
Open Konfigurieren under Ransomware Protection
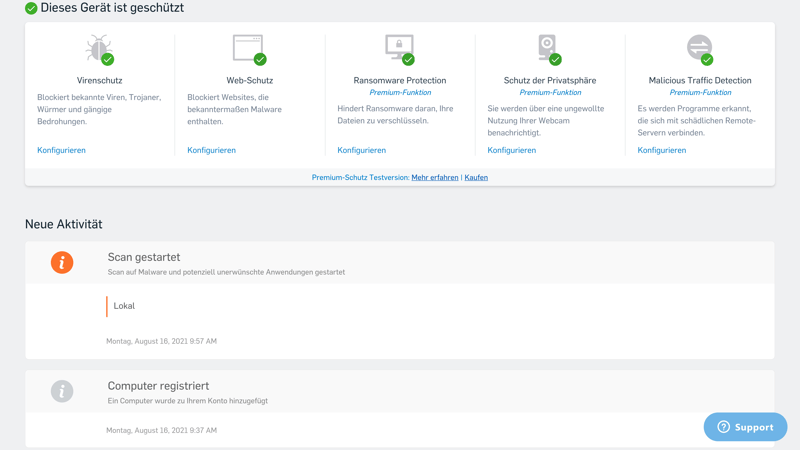click(x=361, y=150)
